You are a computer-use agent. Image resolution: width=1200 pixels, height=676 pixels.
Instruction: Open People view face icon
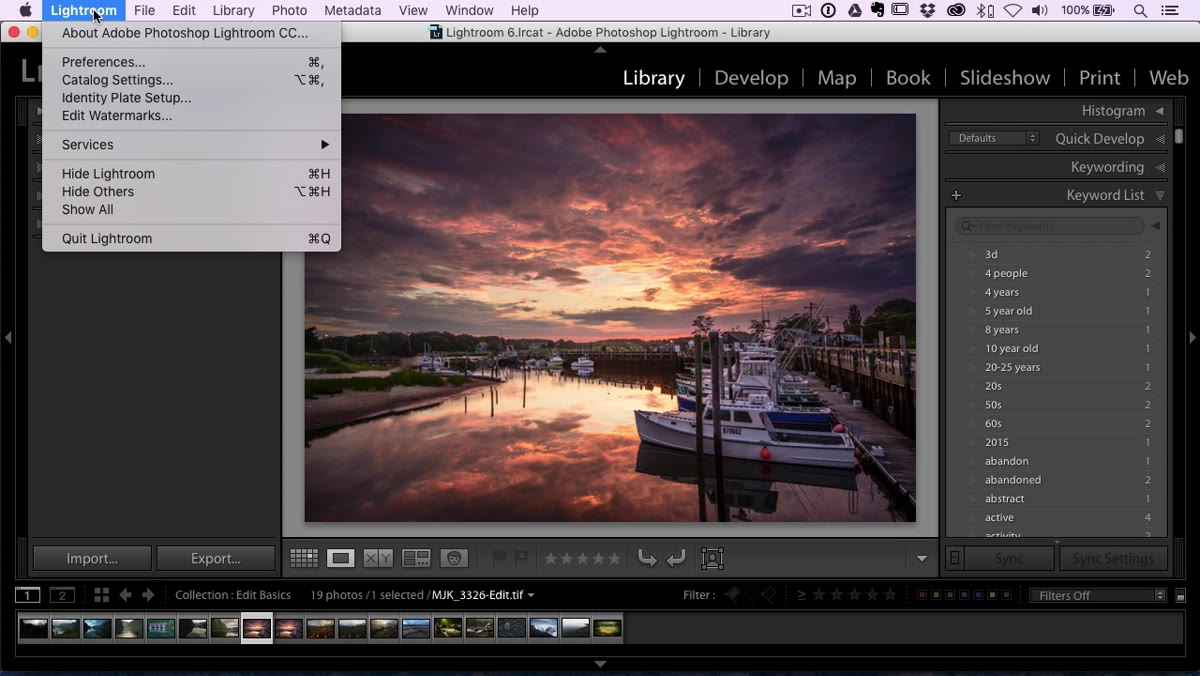click(x=454, y=559)
